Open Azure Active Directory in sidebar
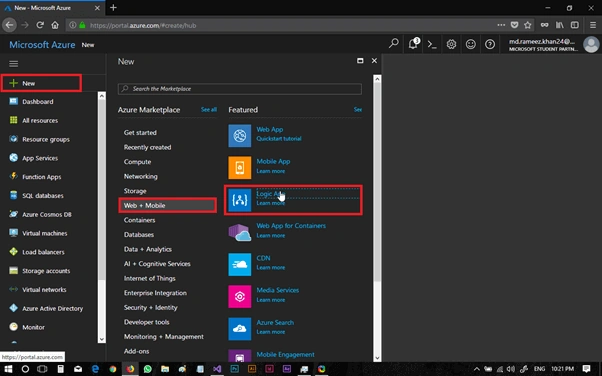Viewport: 602px width, 376px height. [53, 308]
